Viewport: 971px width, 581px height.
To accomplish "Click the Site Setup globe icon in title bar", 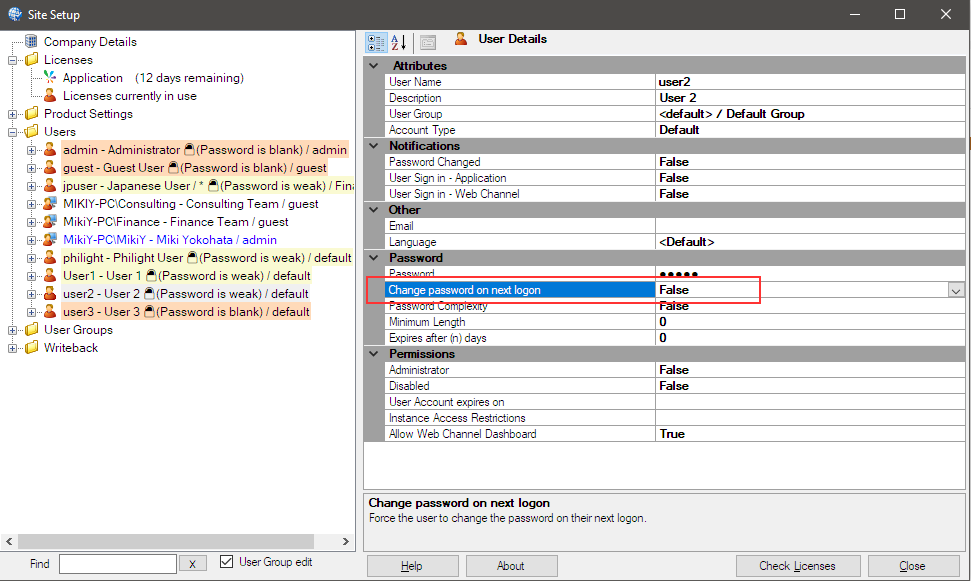I will [14, 14].
